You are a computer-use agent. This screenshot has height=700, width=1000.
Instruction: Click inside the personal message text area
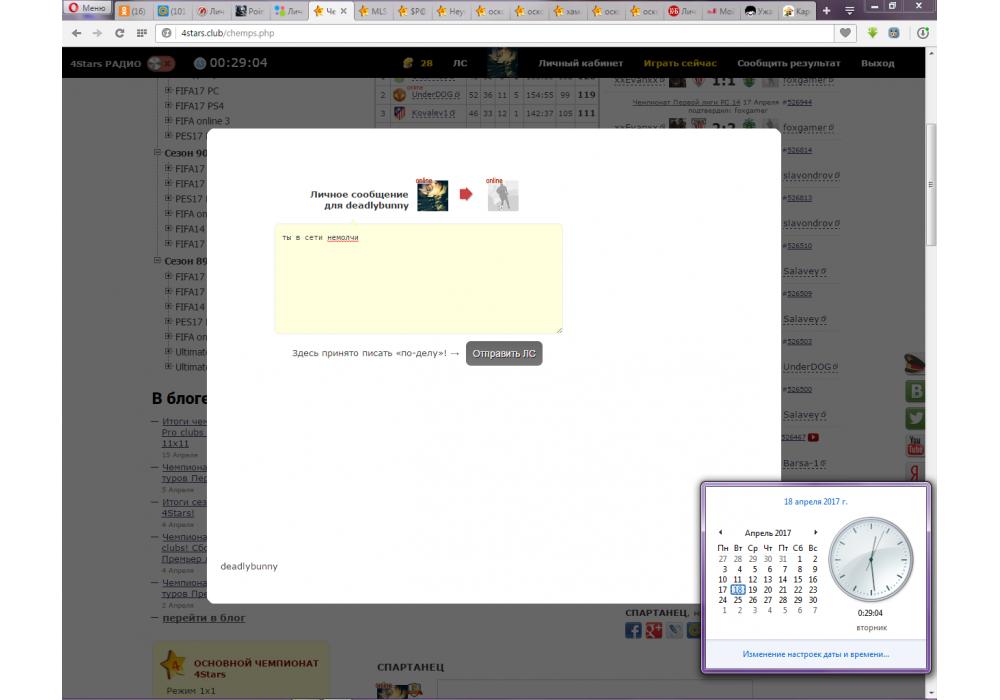tap(418, 279)
